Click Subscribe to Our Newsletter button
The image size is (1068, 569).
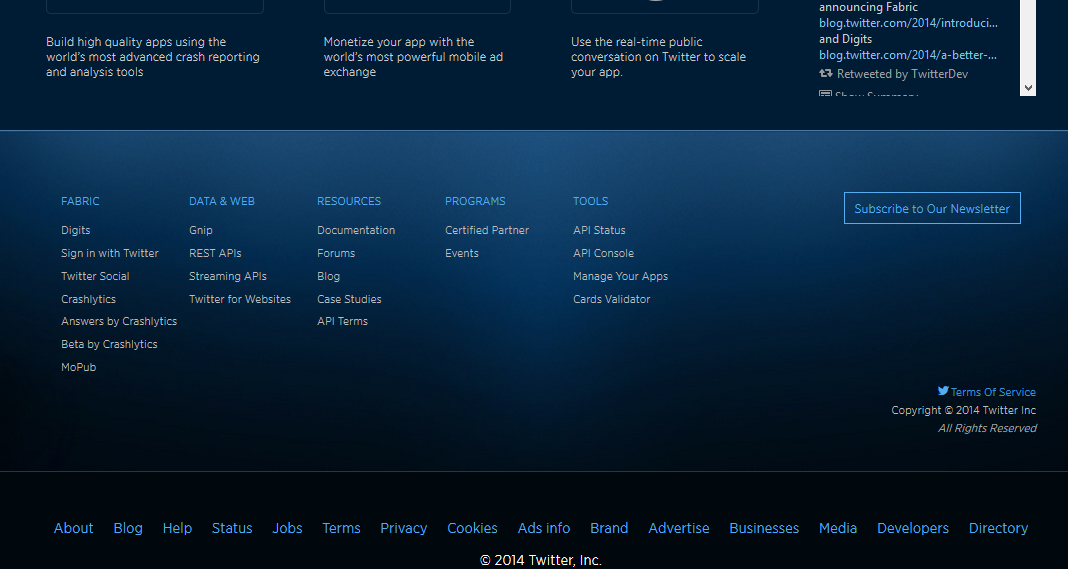(x=932, y=209)
